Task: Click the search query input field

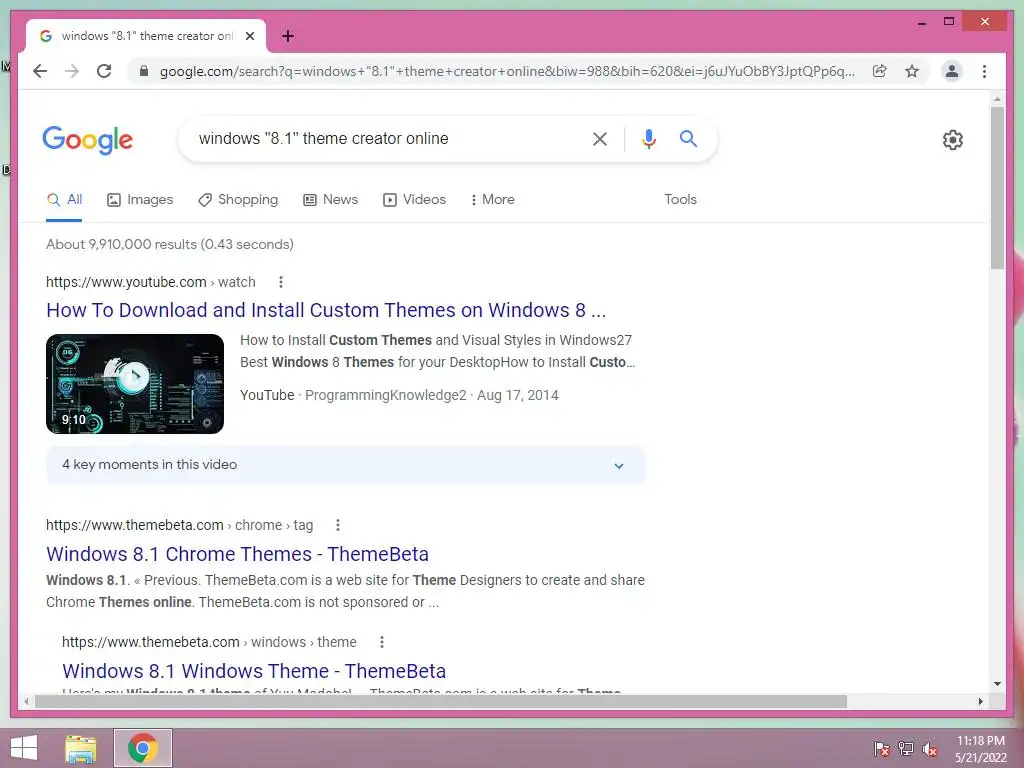Action: pyautogui.click(x=389, y=138)
